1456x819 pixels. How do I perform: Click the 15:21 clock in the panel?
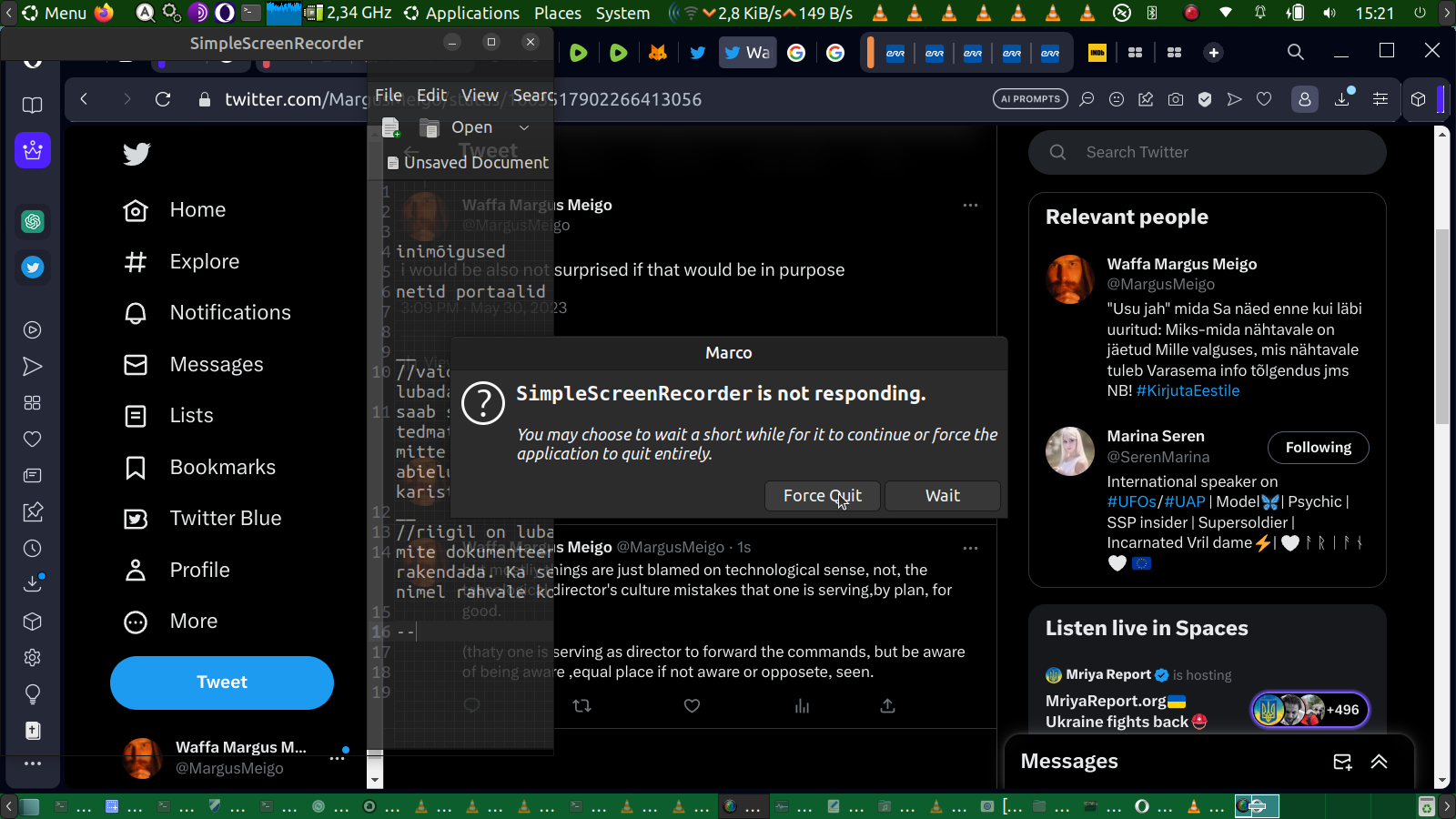[1374, 13]
